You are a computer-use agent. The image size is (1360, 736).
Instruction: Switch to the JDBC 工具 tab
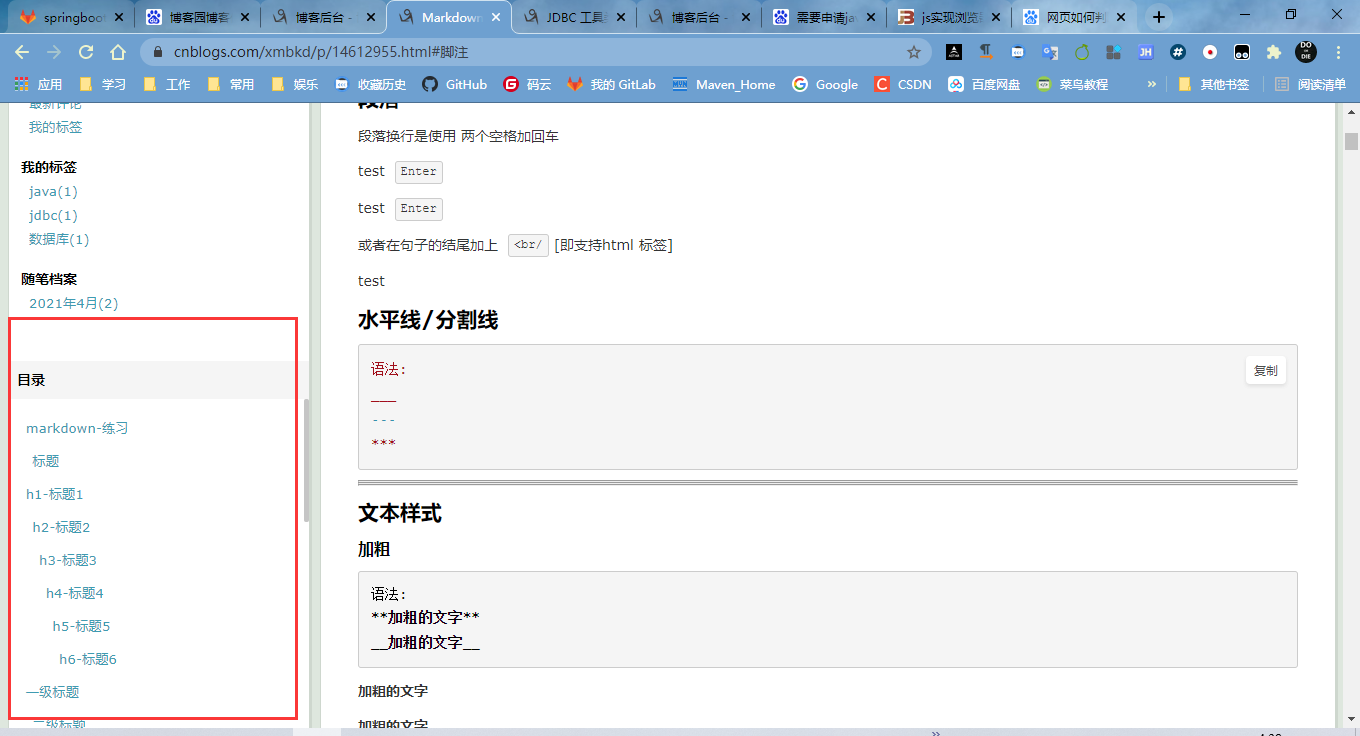[574, 17]
